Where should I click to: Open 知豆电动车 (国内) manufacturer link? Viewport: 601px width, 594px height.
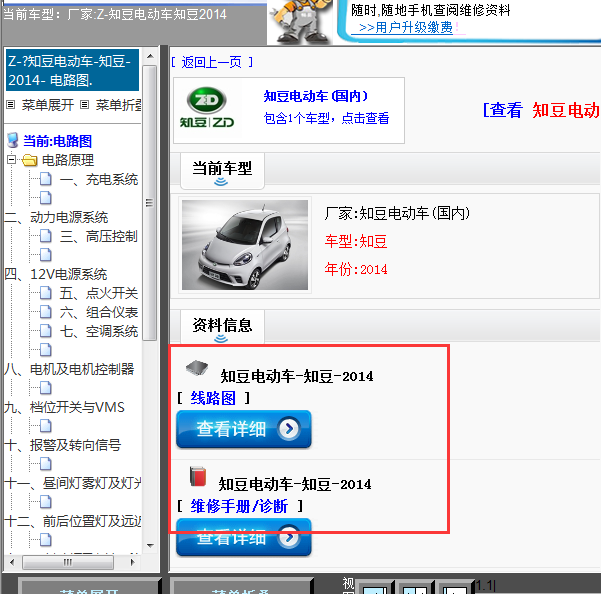tap(316, 96)
